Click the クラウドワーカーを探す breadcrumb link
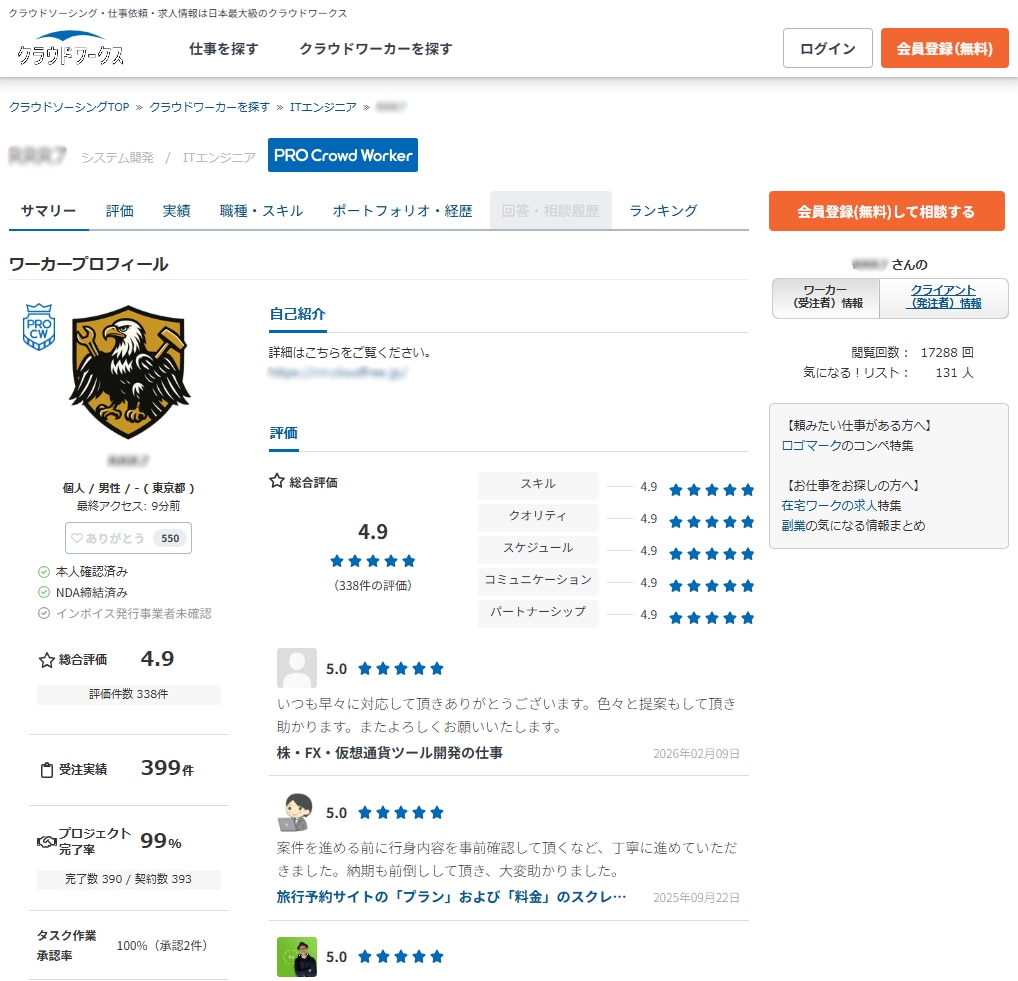Image resolution: width=1018 pixels, height=981 pixels. [210, 107]
